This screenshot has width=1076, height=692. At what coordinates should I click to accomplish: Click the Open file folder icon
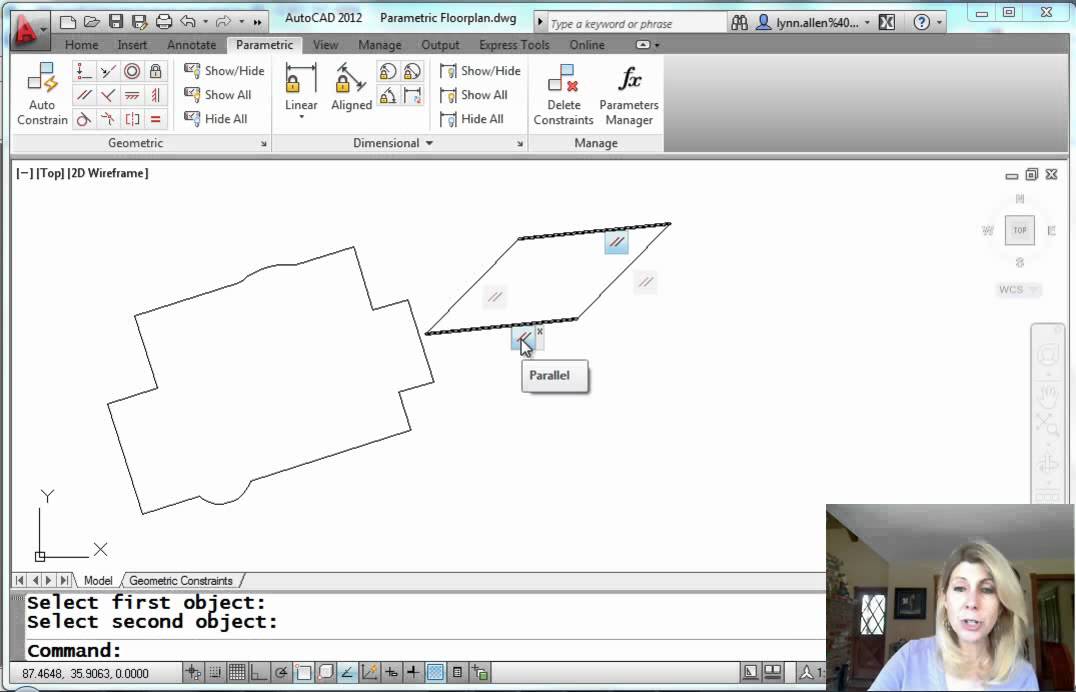click(x=91, y=22)
